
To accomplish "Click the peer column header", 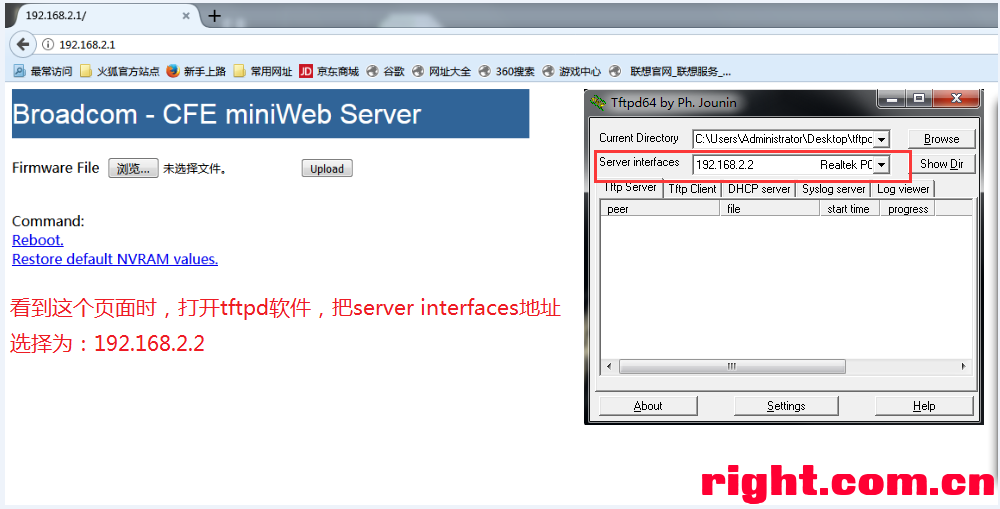I will click(x=660, y=209).
